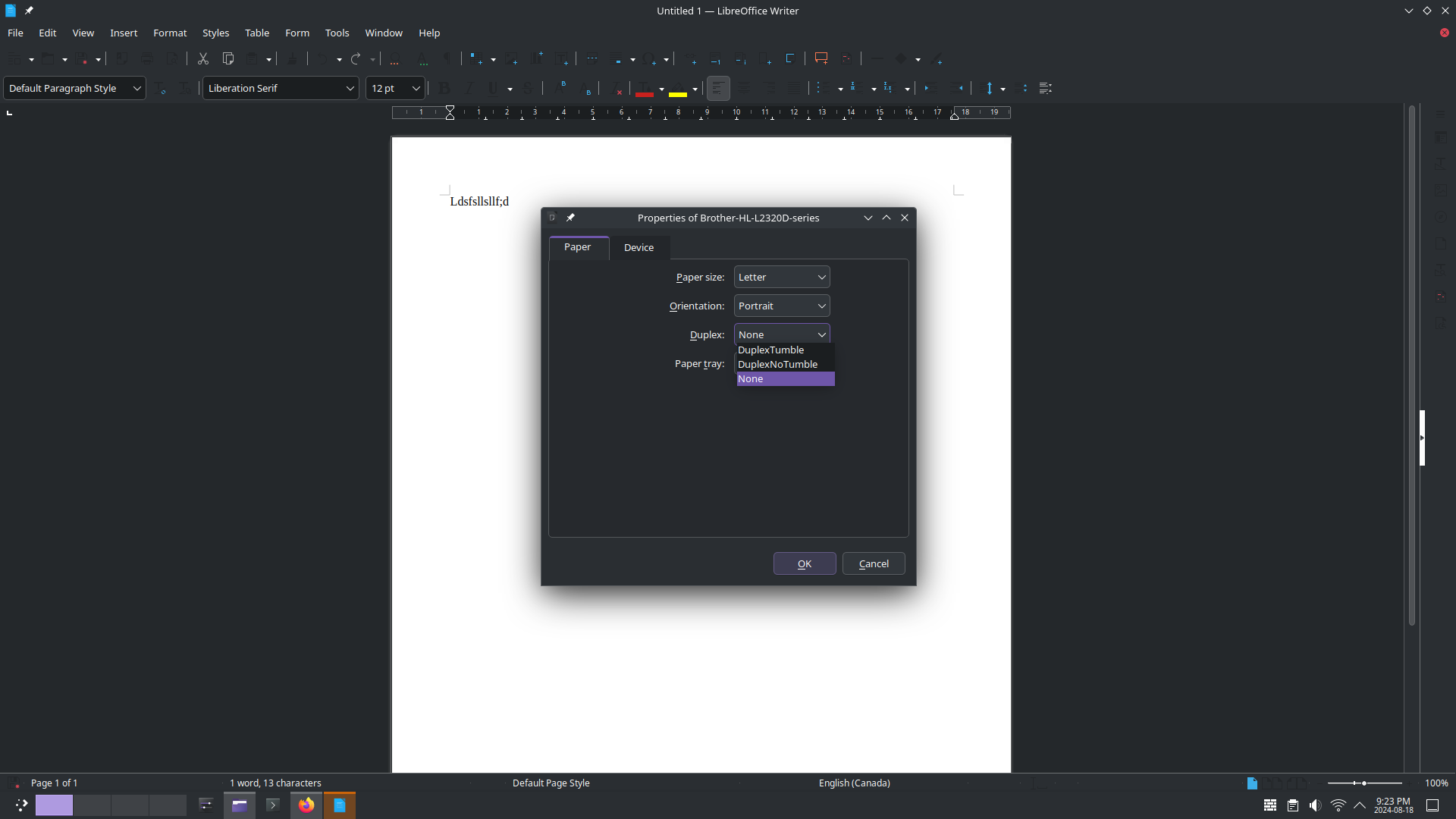Open the Tools menu
This screenshot has height=819, width=1456.
337,33
